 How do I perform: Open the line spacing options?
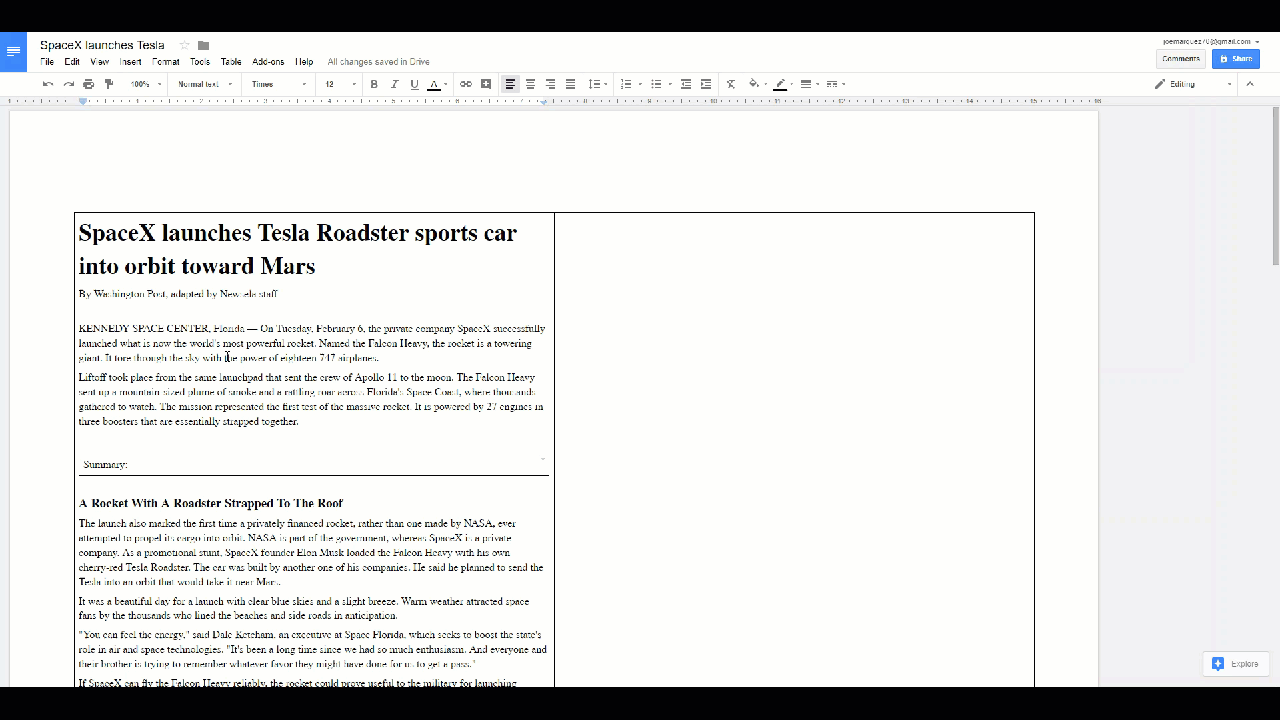pos(596,84)
